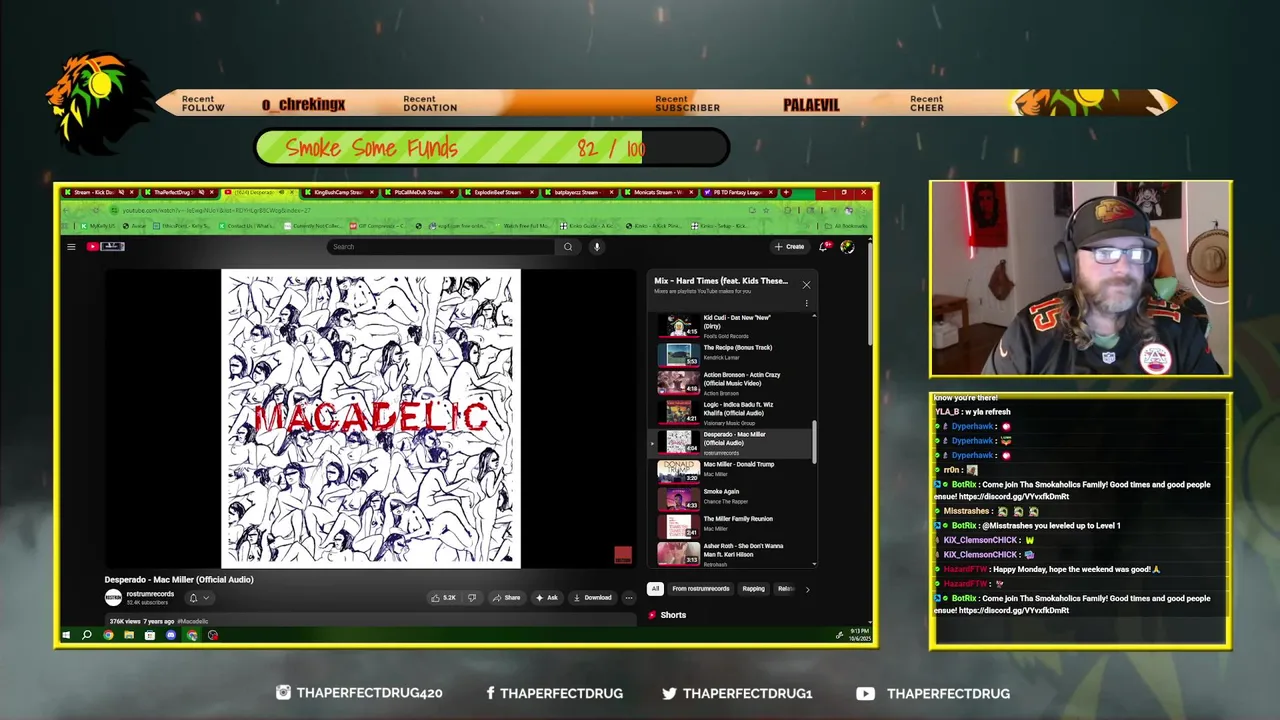The image size is (1280, 720).
Task: Open OBS icon in the taskbar
Action: point(213,635)
